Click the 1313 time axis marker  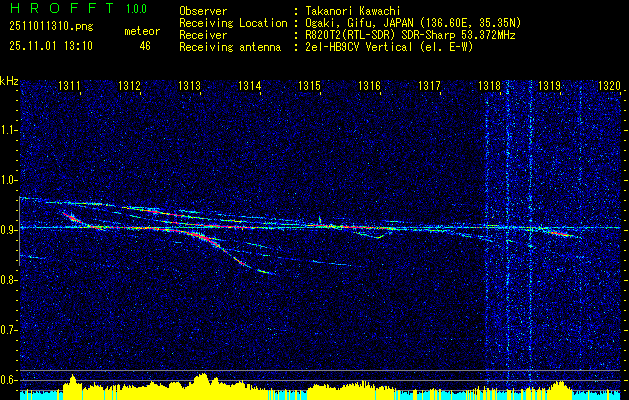pos(189,86)
